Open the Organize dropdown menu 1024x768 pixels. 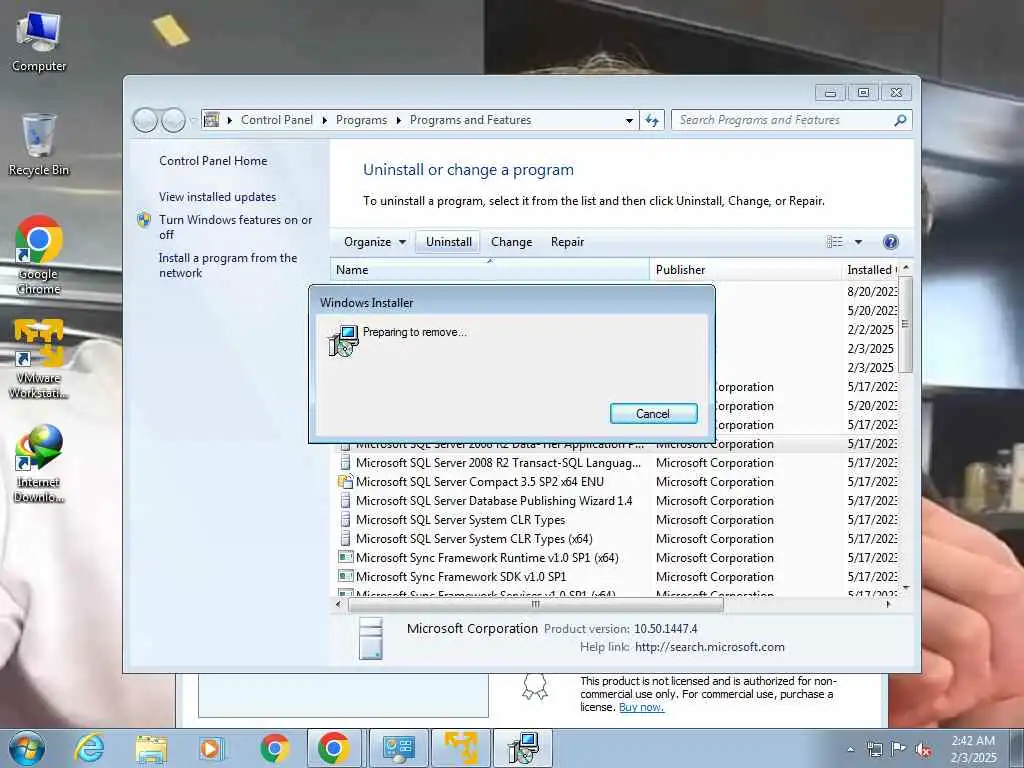click(x=375, y=242)
